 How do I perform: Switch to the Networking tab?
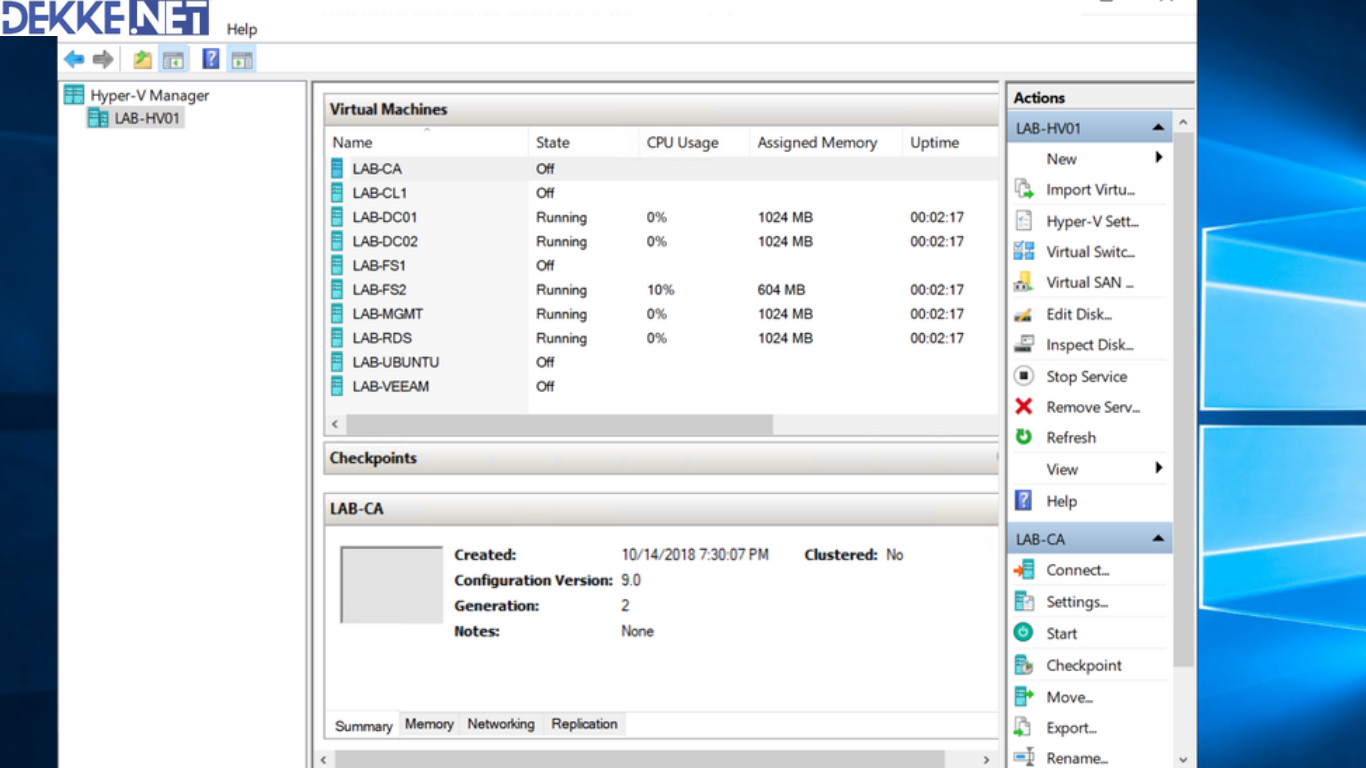click(501, 724)
